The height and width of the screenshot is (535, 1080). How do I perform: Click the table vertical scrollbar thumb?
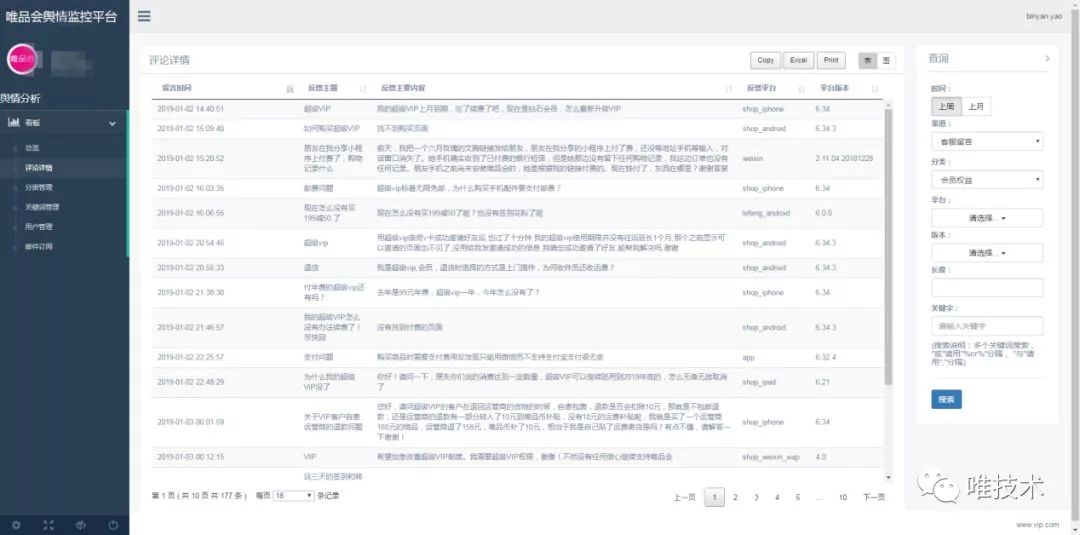coord(888,246)
